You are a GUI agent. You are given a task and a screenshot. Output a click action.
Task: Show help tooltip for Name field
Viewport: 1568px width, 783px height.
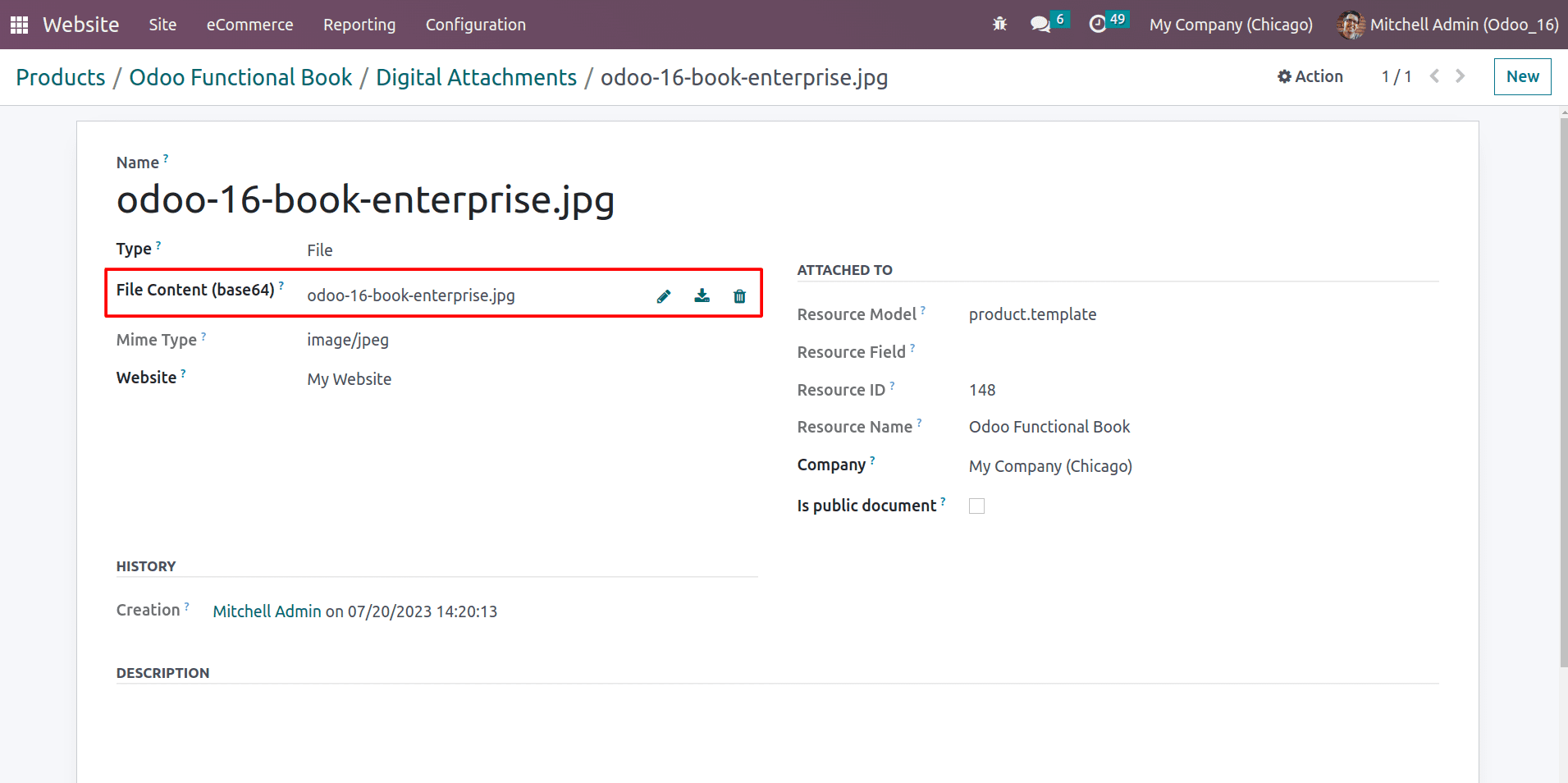click(166, 158)
